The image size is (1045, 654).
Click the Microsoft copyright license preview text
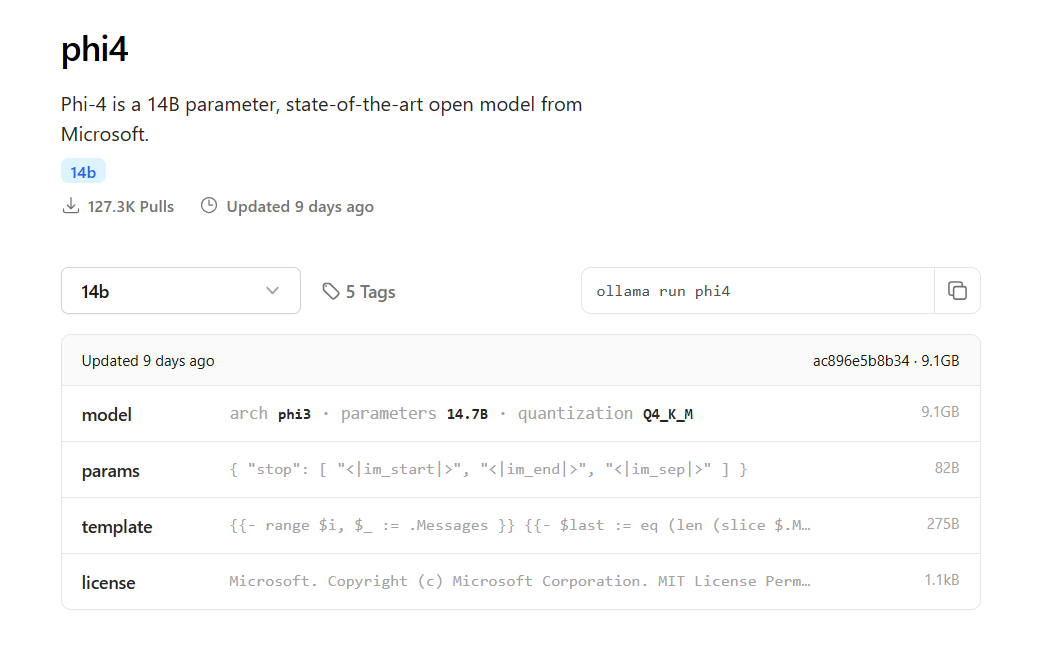tap(520, 581)
